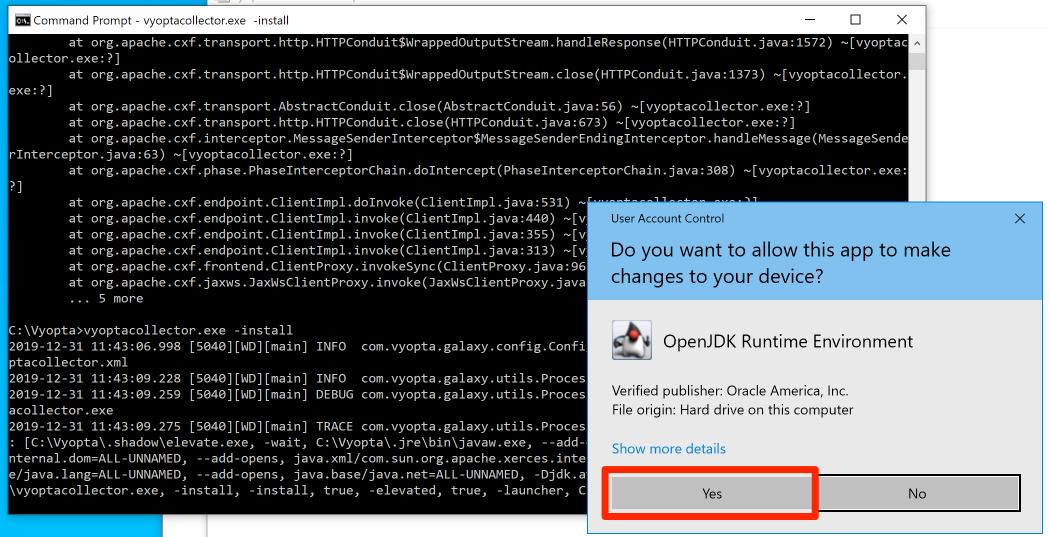Click the Command Prompt scrollbar up arrow
Image resolution: width=1049 pixels, height=537 pixels.
point(917,42)
